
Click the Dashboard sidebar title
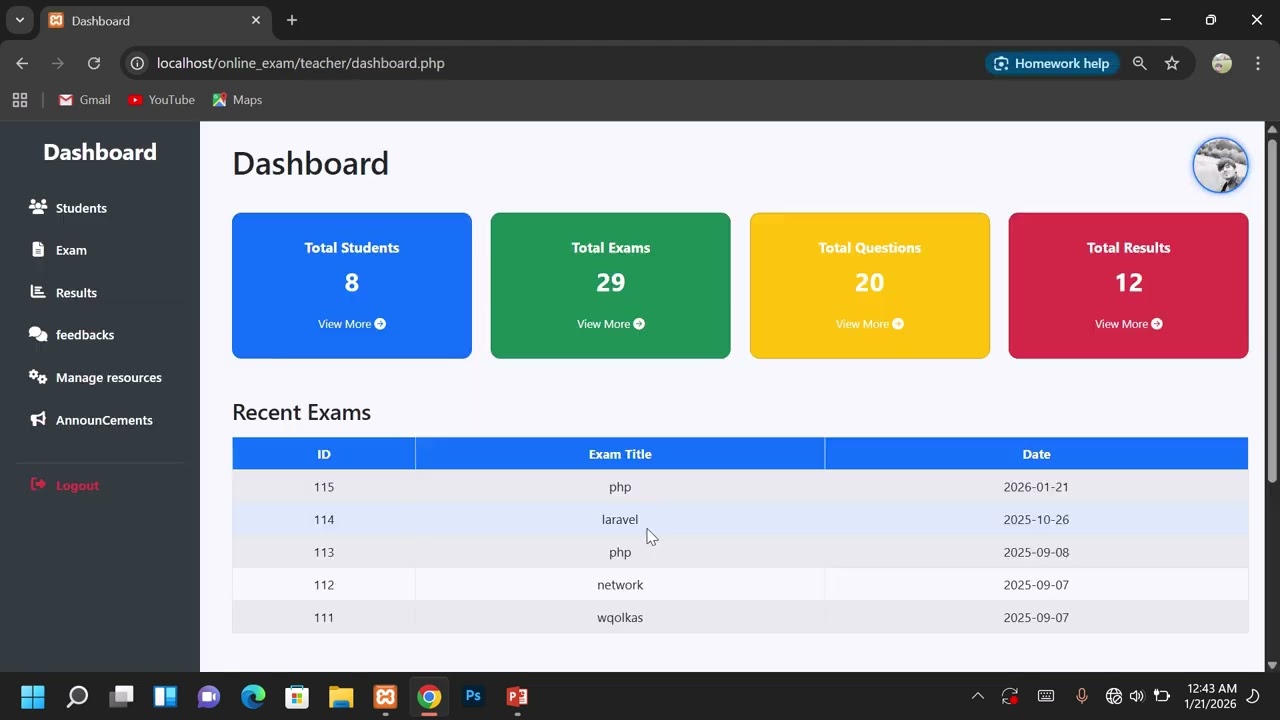tap(100, 152)
